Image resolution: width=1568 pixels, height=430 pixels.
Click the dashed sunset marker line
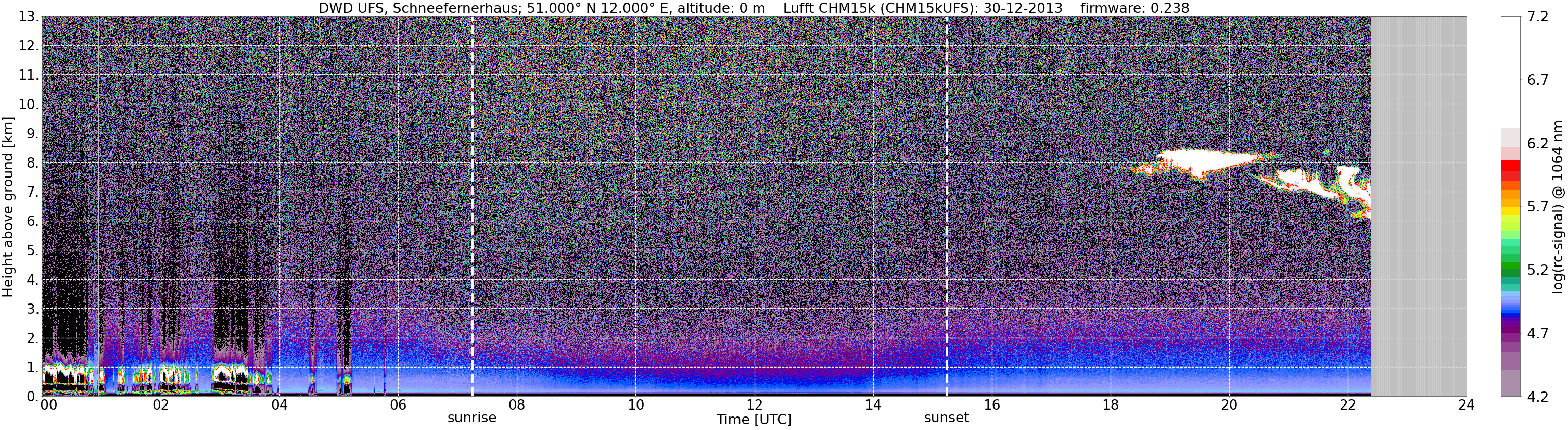[947, 207]
